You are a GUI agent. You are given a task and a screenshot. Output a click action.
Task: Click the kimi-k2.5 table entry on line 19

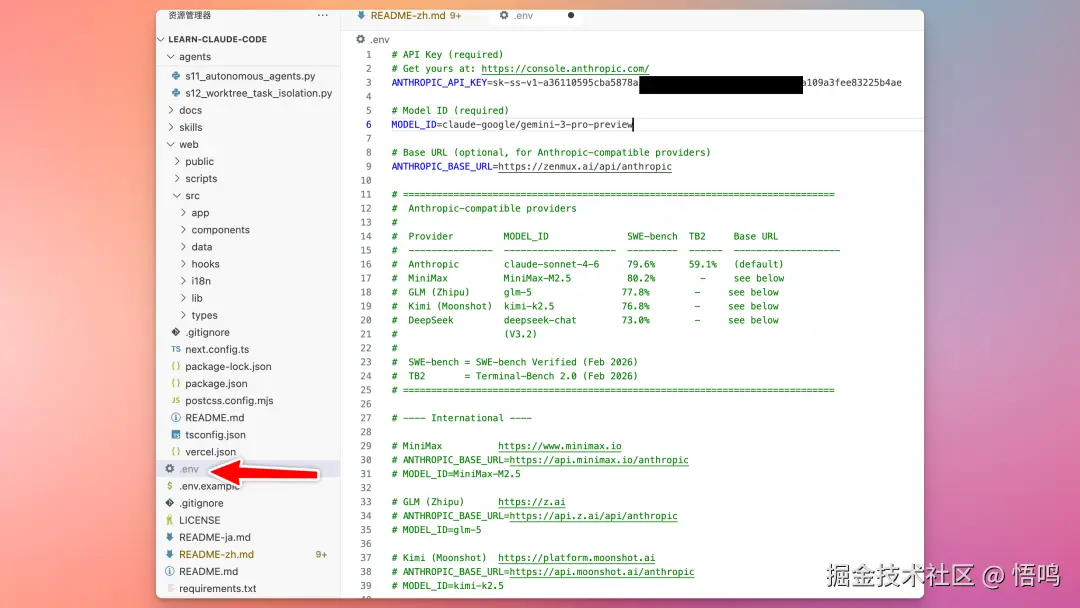(528, 306)
